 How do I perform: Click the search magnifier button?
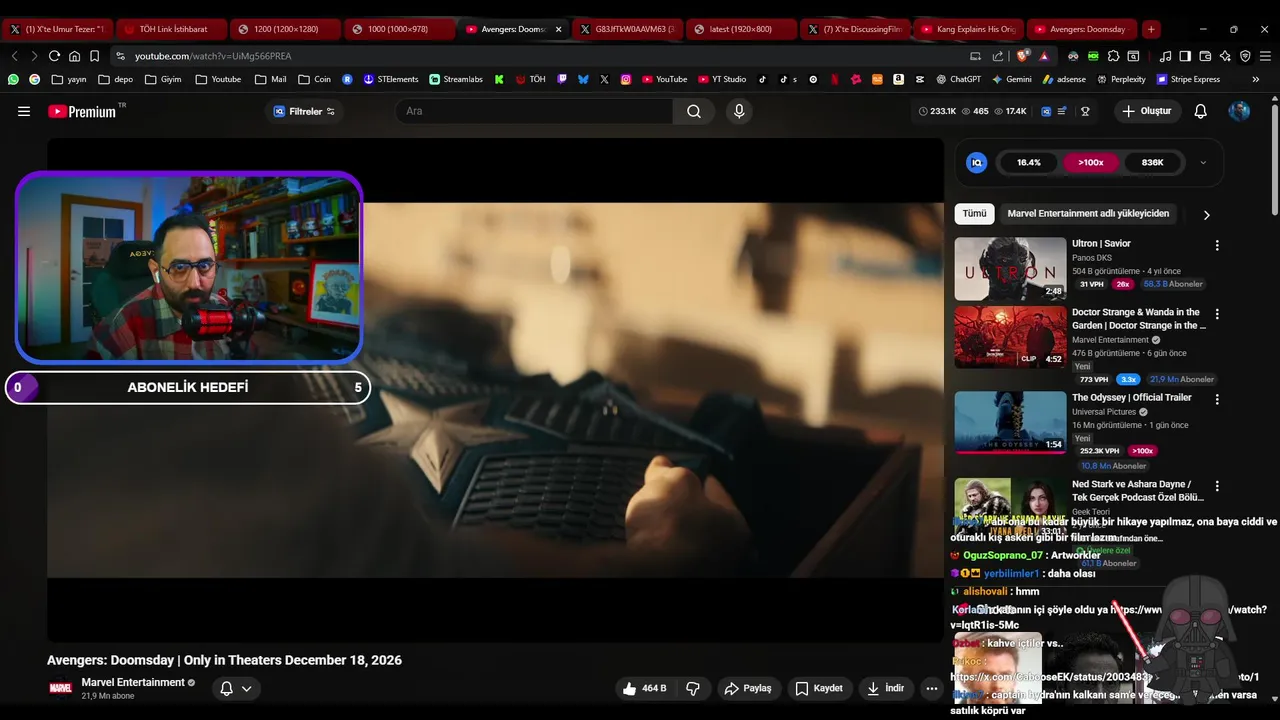(x=693, y=111)
